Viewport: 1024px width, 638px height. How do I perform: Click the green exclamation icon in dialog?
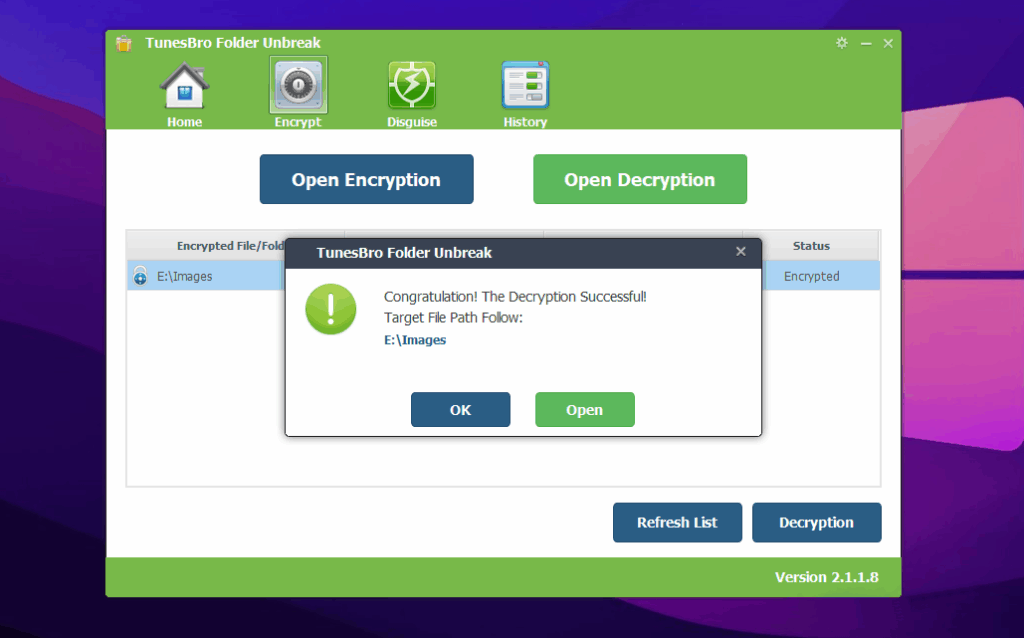click(x=330, y=308)
